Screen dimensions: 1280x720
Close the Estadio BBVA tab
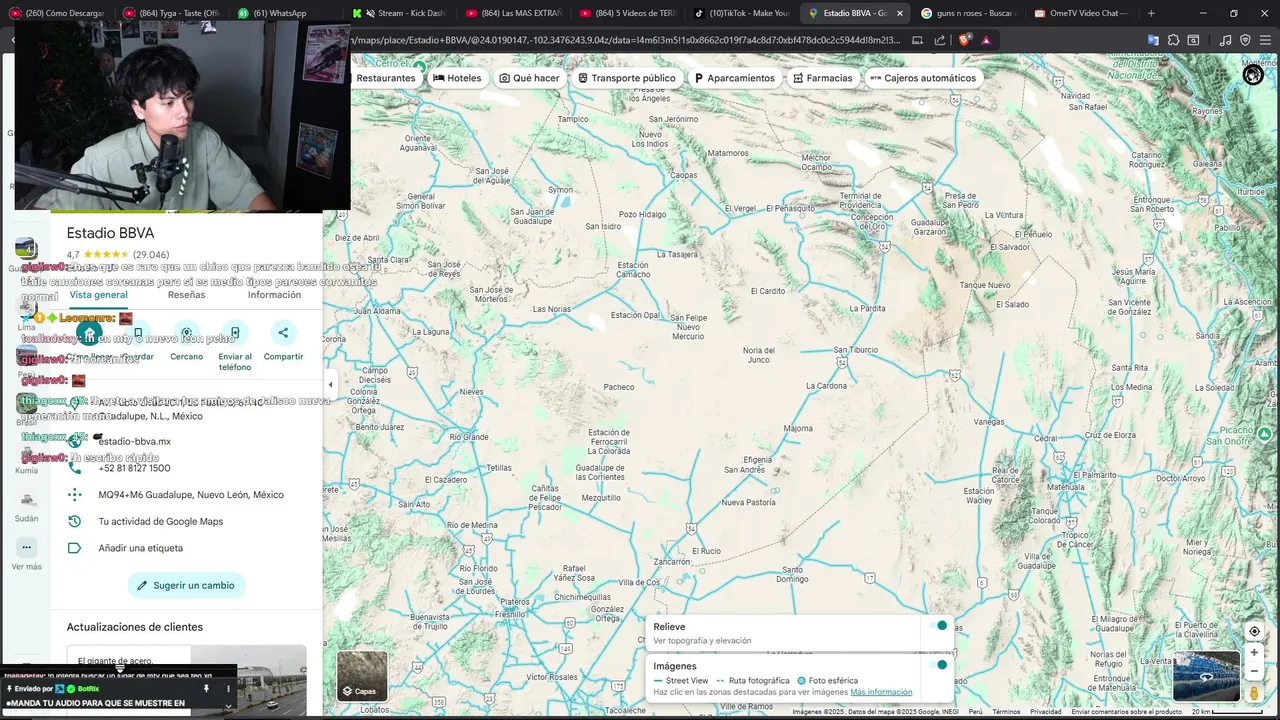coord(899,13)
